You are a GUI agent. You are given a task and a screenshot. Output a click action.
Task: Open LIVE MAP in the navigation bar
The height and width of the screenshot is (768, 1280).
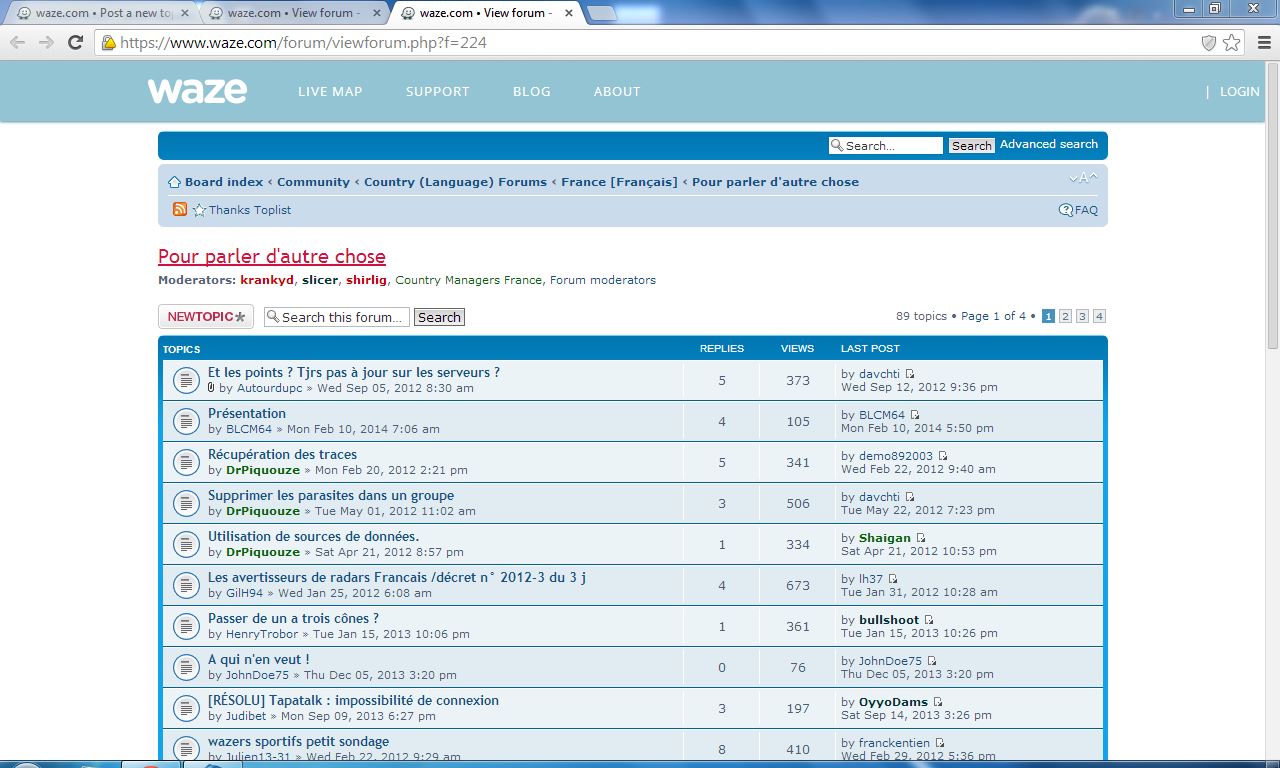click(x=330, y=91)
